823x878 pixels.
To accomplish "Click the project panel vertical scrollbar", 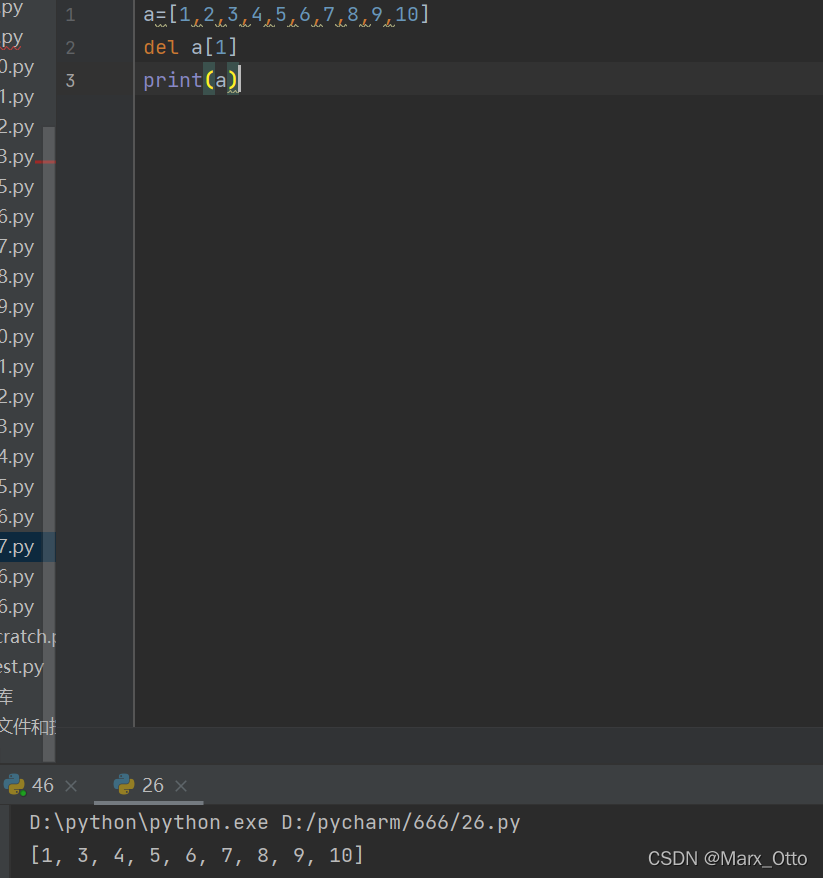I will click(49, 444).
